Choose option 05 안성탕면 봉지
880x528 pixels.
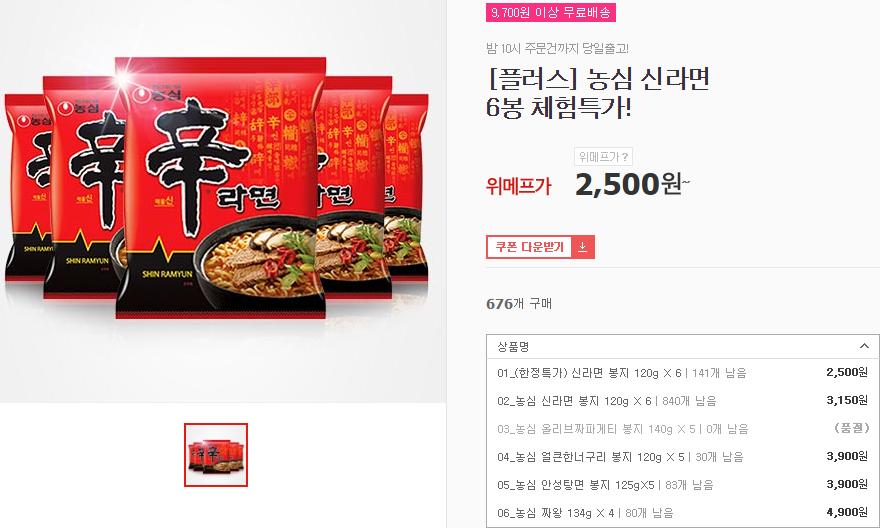(x=682, y=485)
